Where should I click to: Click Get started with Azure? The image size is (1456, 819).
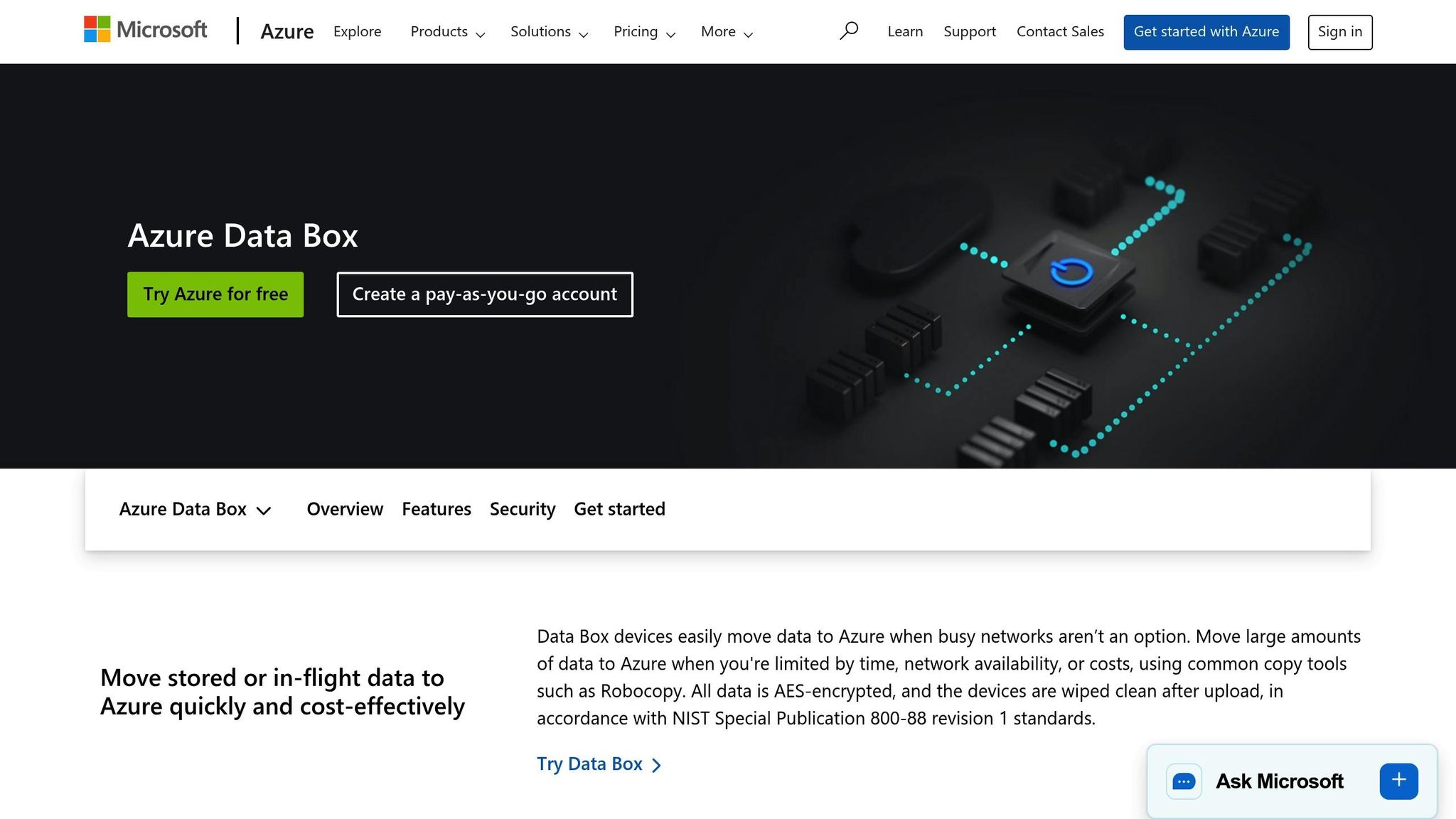(1206, 31)
